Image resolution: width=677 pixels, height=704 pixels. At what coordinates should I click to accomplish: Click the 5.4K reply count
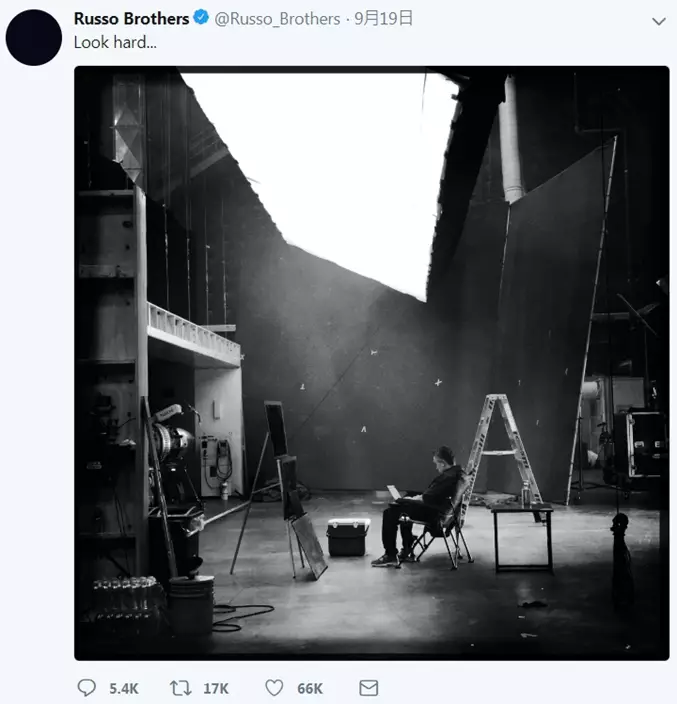point(123,688)
